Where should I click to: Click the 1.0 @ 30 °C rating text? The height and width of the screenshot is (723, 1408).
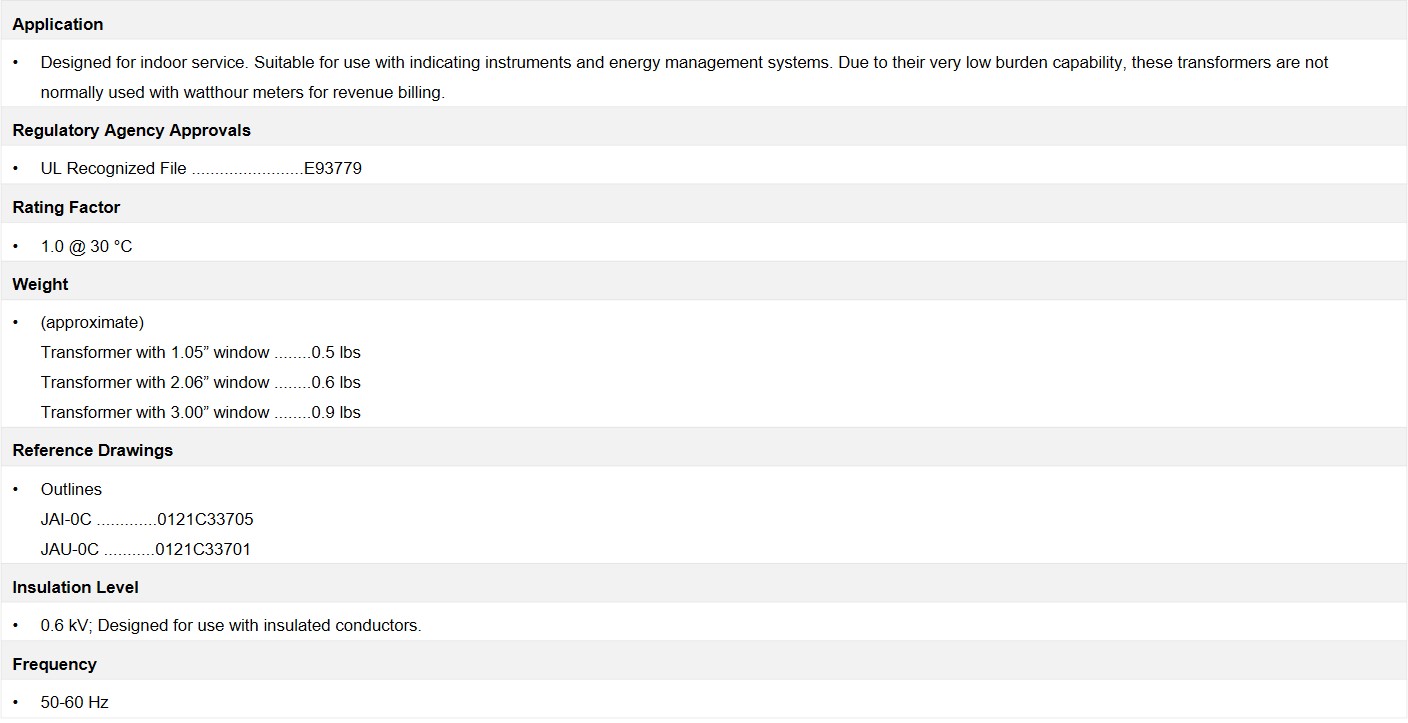pos(86,246)
